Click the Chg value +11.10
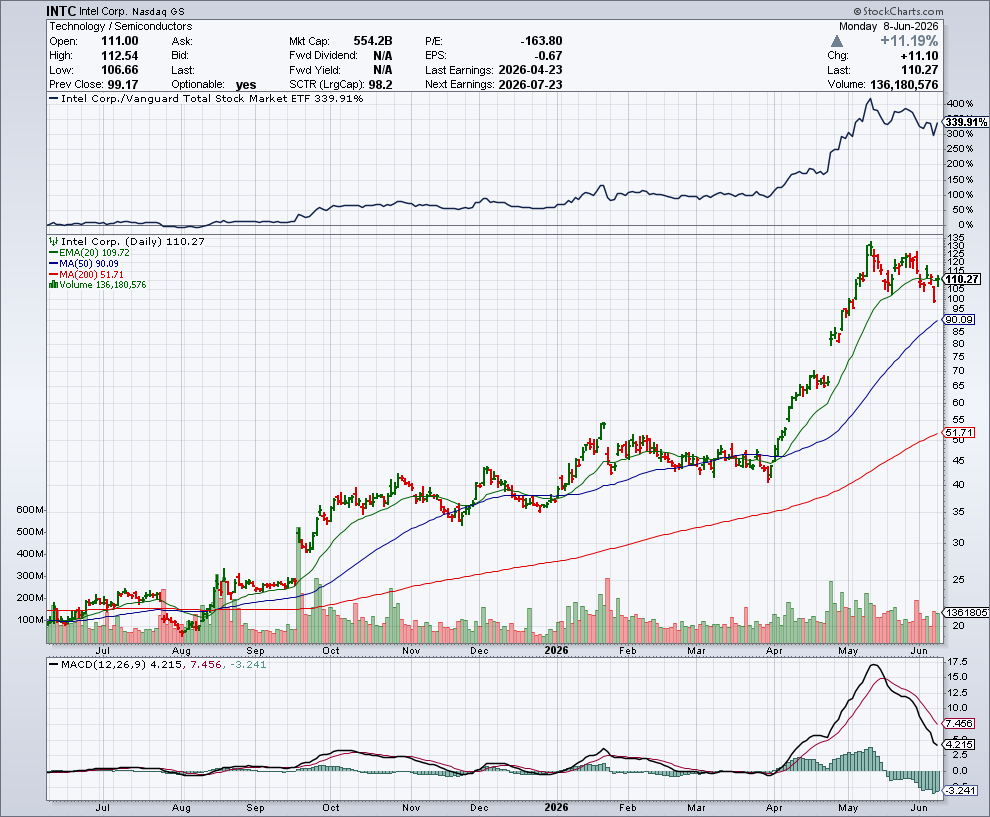990x817 pixels. [x=919, y=56]
